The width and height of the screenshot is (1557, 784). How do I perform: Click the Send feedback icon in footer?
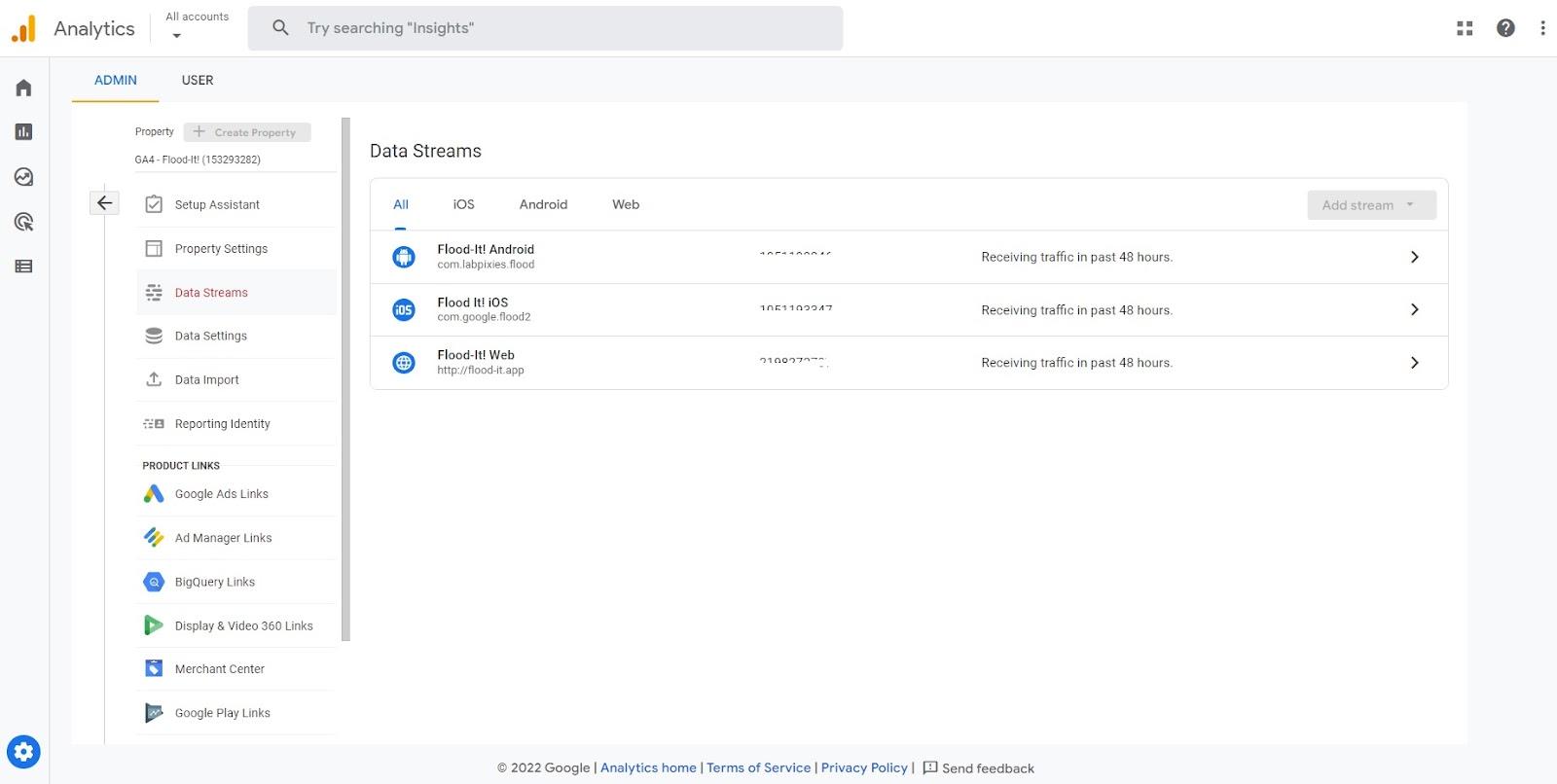click(x=929, y=767)
